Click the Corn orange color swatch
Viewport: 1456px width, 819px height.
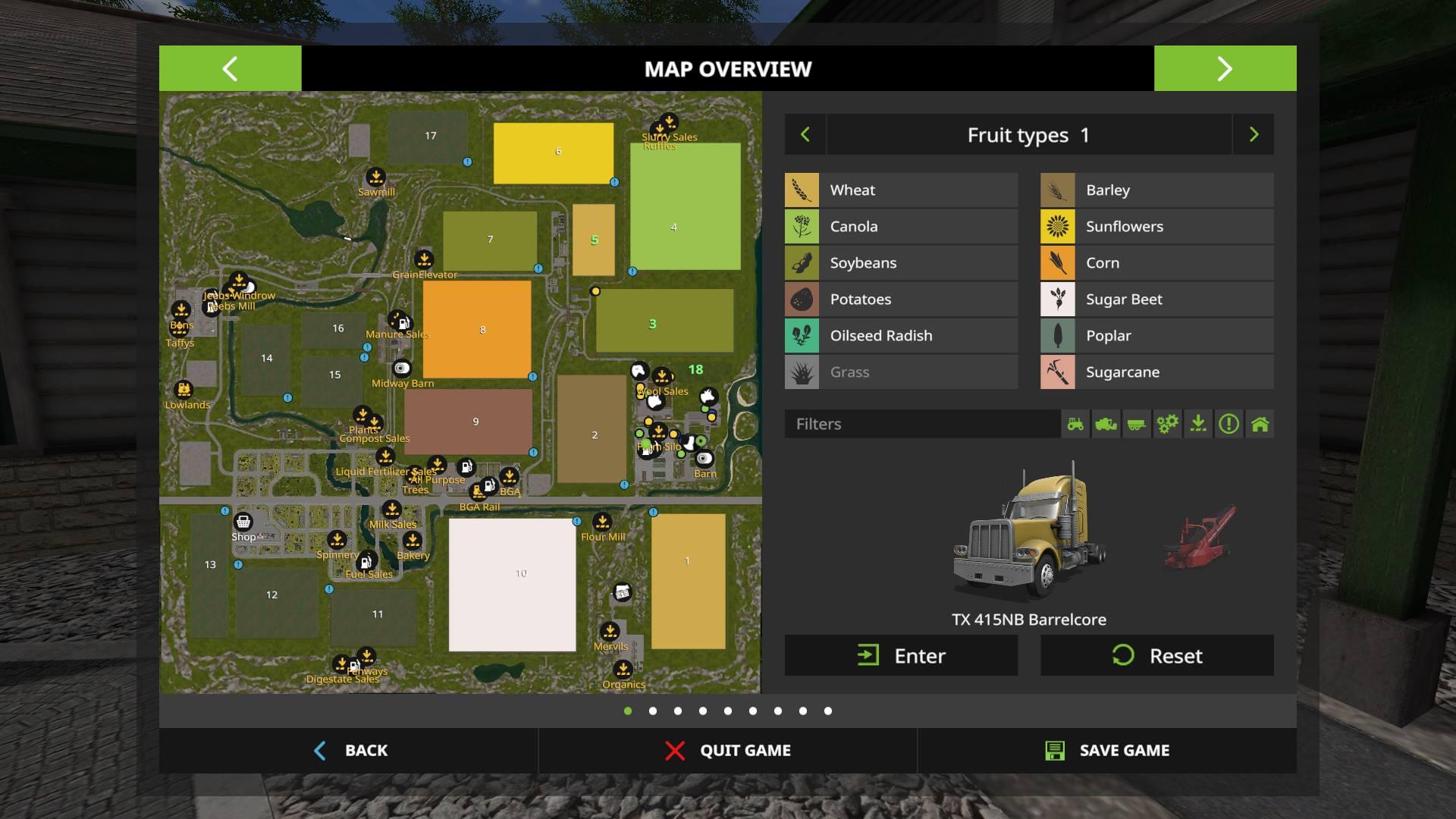point(1057,263)
